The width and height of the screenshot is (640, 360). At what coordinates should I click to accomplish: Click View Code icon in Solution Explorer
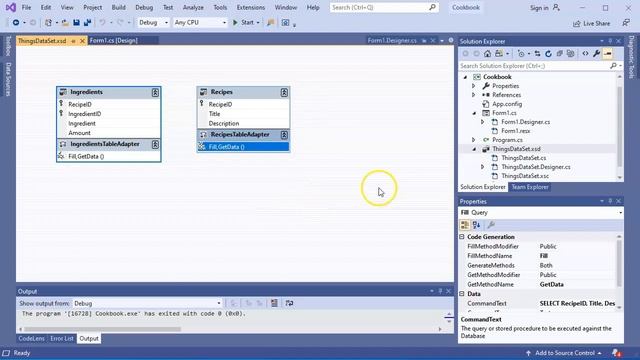[x=585, y=53]
